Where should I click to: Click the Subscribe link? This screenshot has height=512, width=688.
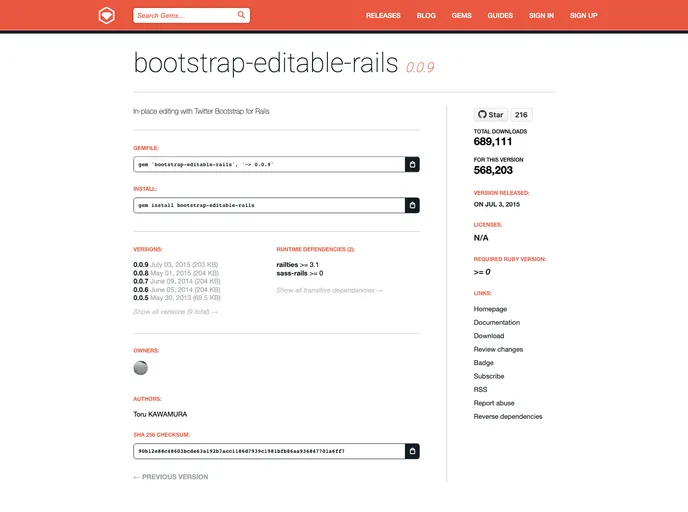point(489,376)
